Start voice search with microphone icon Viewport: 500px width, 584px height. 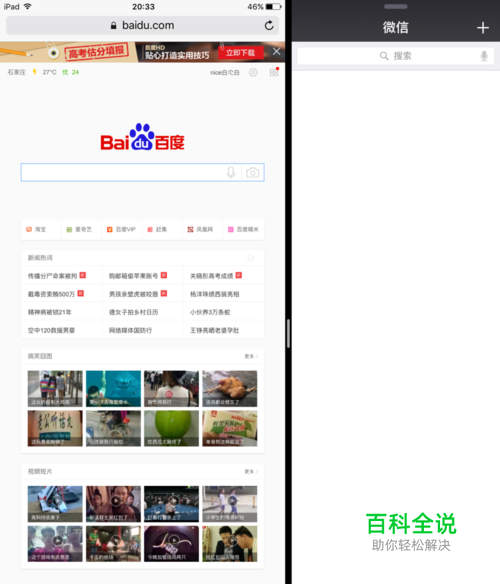click(231, 172)
